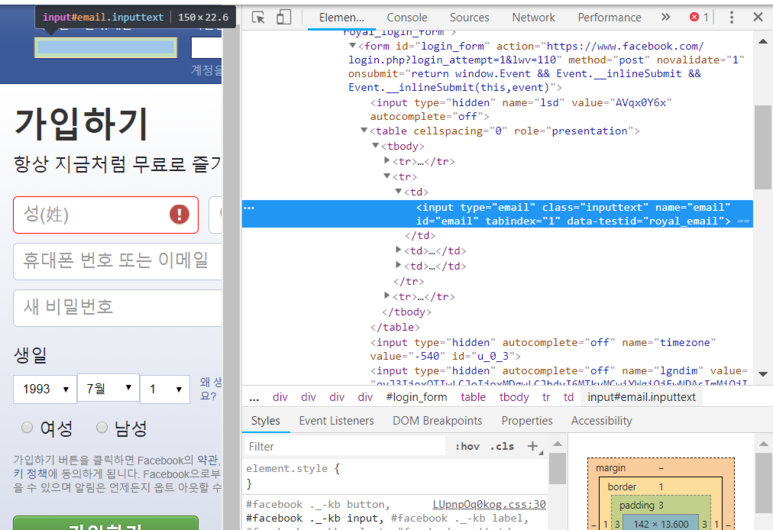The height and width of the screenshot is (530, 773).
Task: Click input#email.inputtext breadcrumb
Action: [x=641, y=397]
